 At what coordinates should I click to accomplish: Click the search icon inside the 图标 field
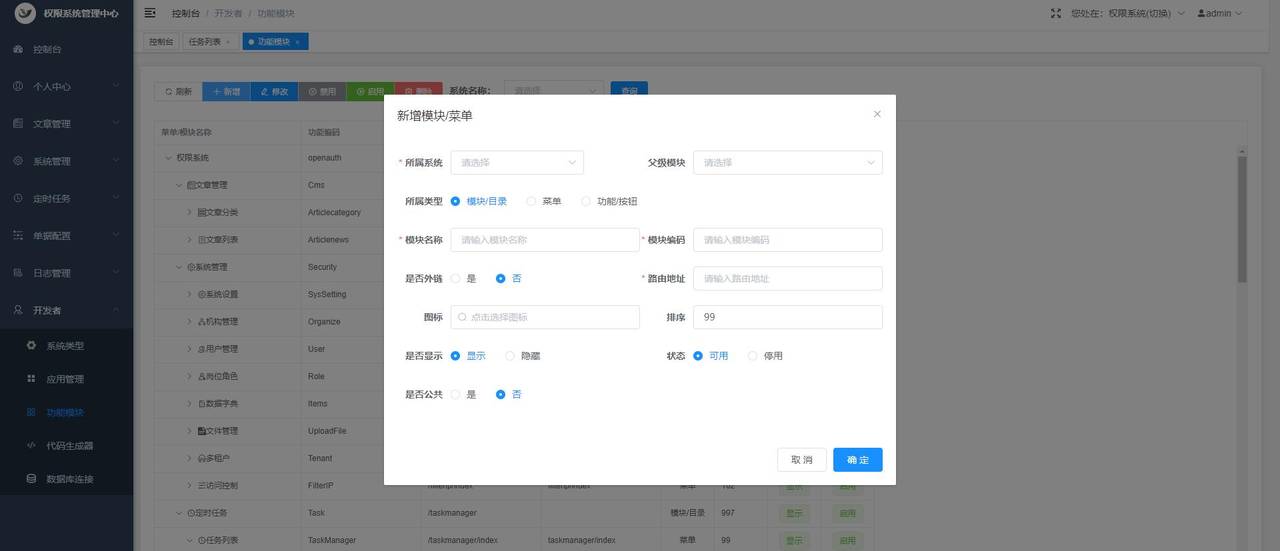point(462,317)
